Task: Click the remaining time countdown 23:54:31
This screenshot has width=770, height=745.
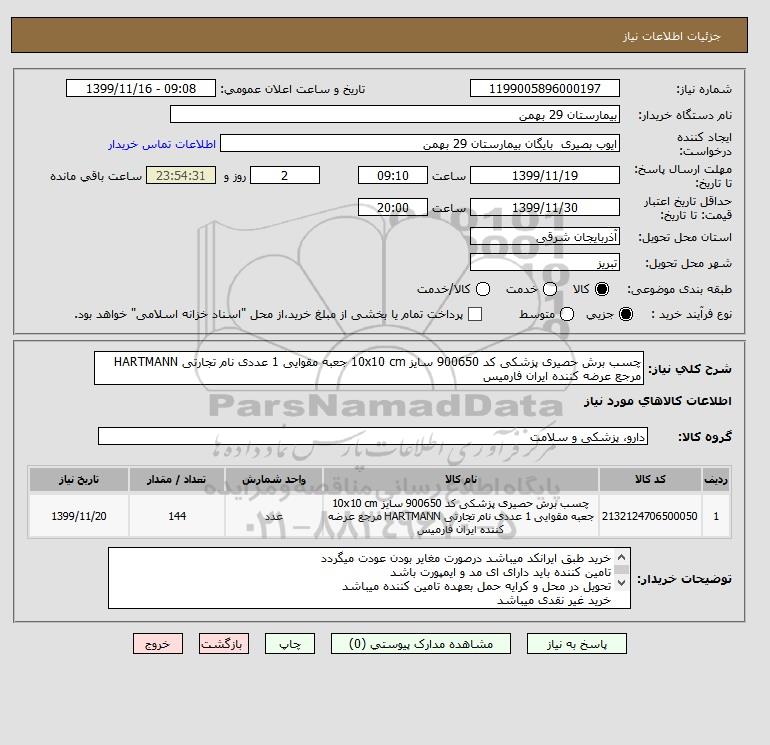Action: (x=181, y=175)
